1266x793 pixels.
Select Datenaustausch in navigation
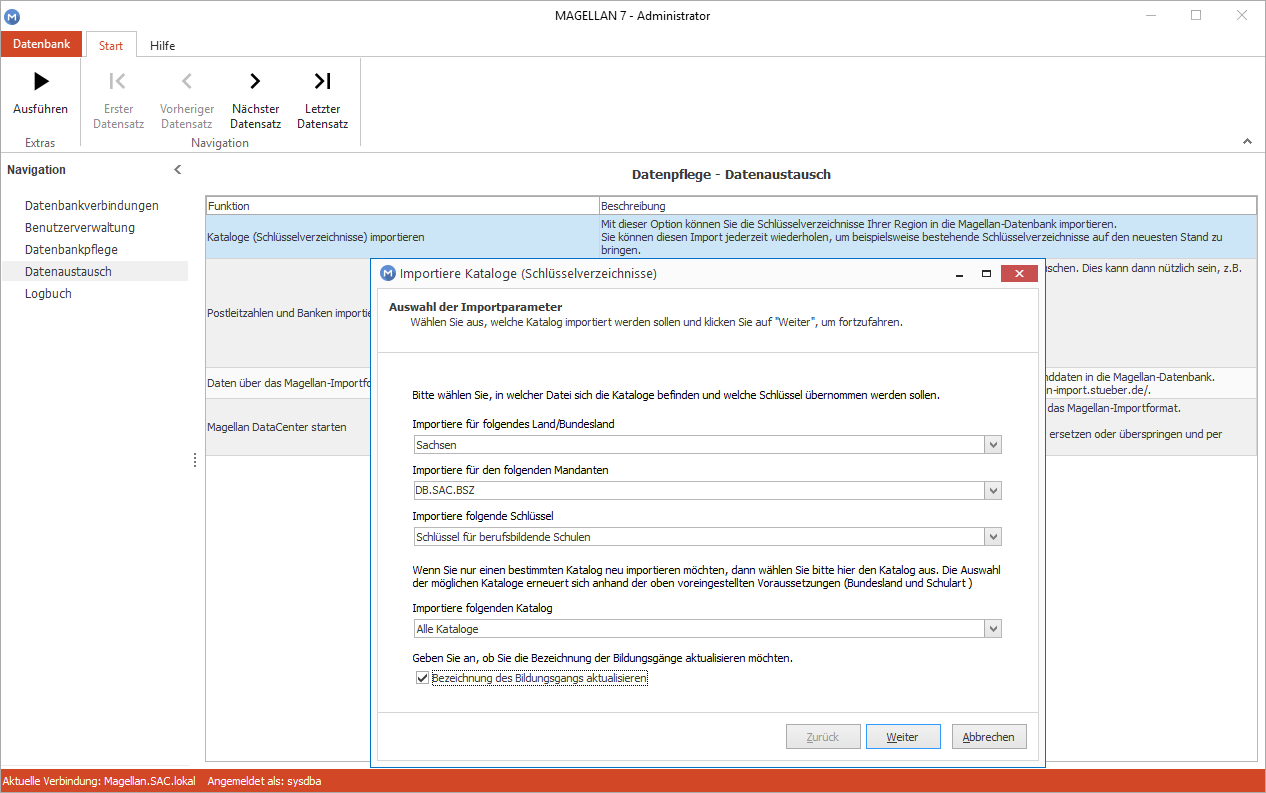click(94, 271)
